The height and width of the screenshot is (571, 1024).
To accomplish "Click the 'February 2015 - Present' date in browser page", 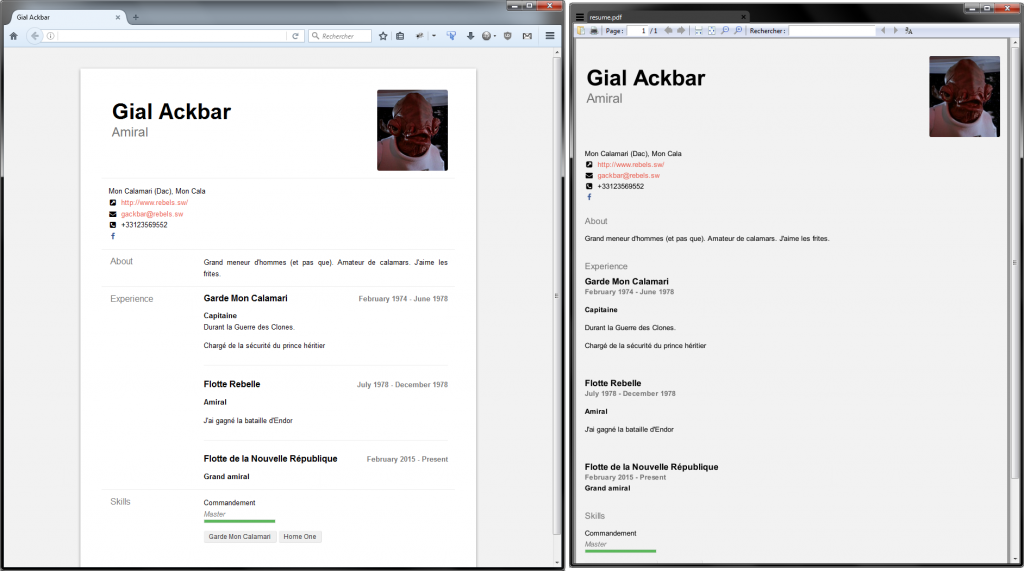I will [407, 459].
